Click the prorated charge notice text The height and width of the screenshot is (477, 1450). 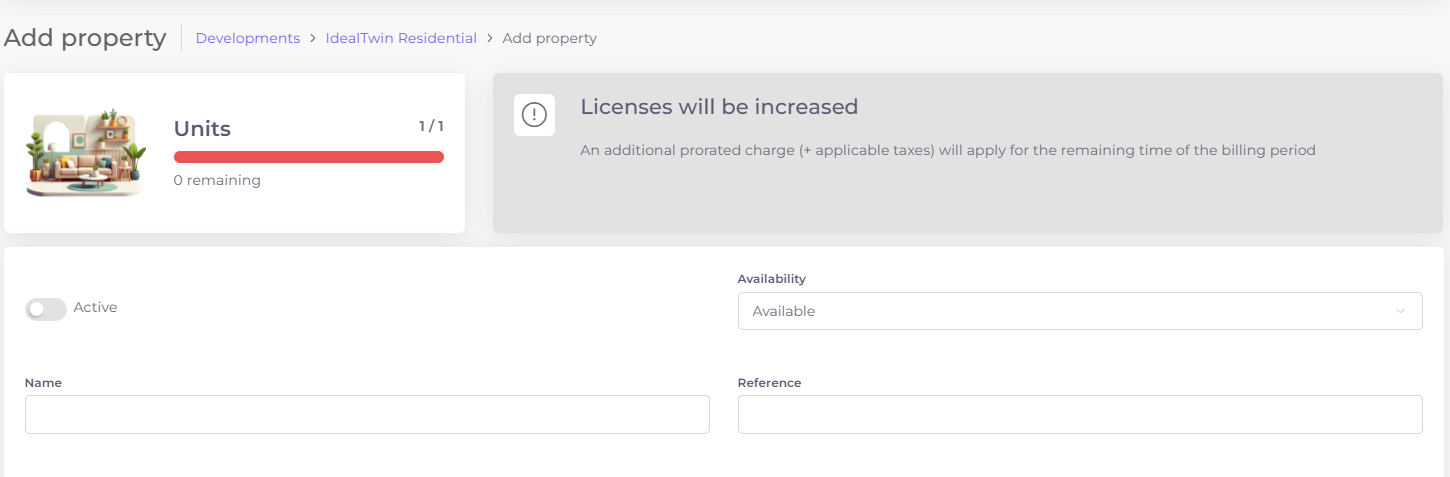pos(947,151)
